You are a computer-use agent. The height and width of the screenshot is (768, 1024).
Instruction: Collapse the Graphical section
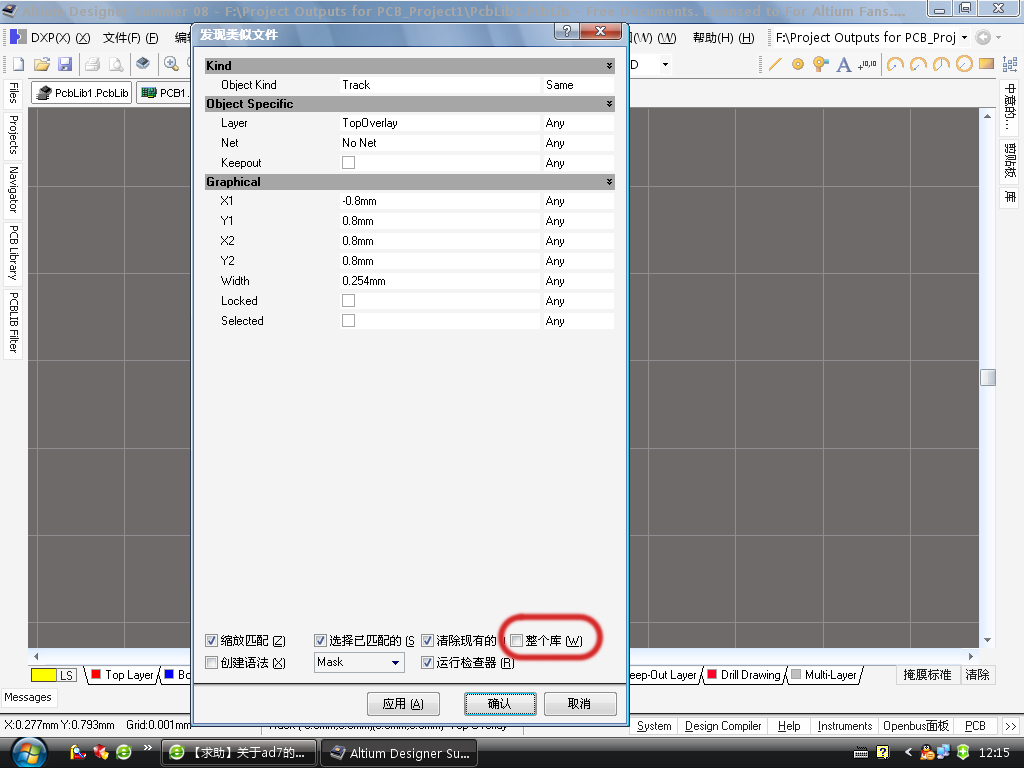pyautogui.click(x=609, y=182)
